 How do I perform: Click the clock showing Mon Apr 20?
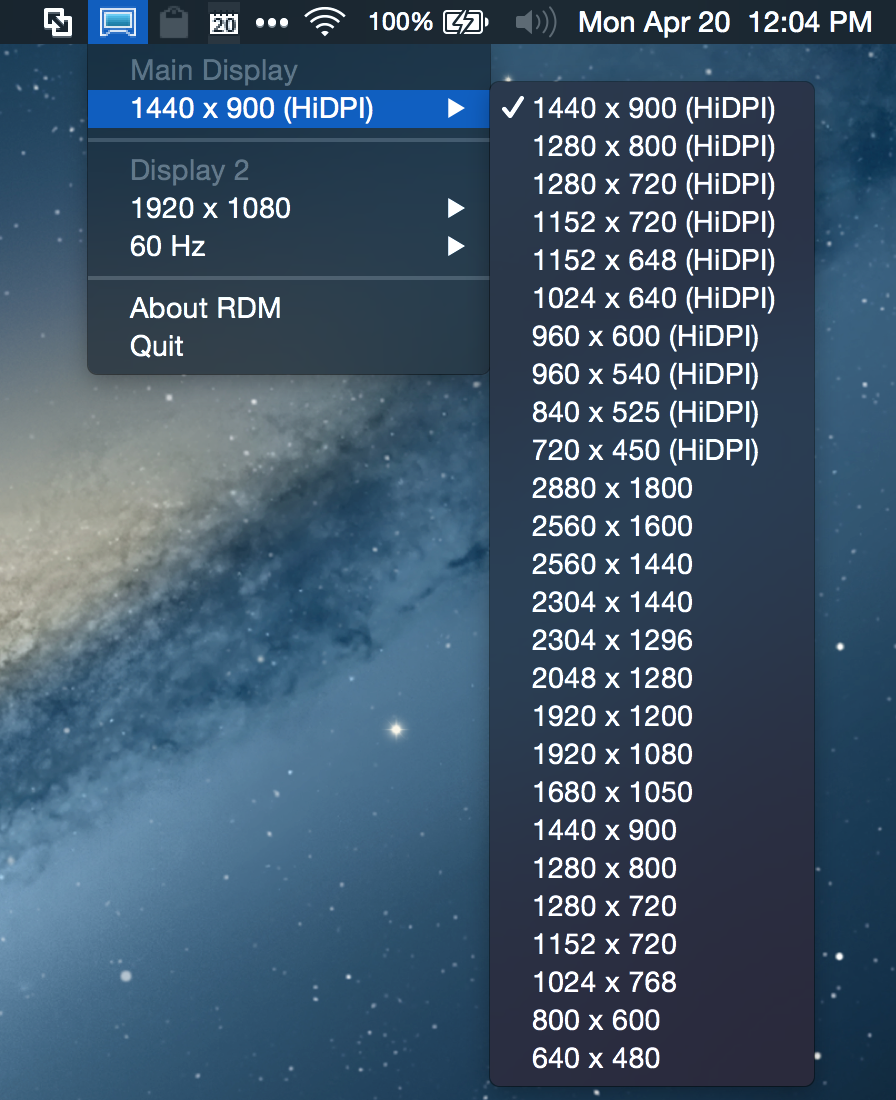click(653, 21)
